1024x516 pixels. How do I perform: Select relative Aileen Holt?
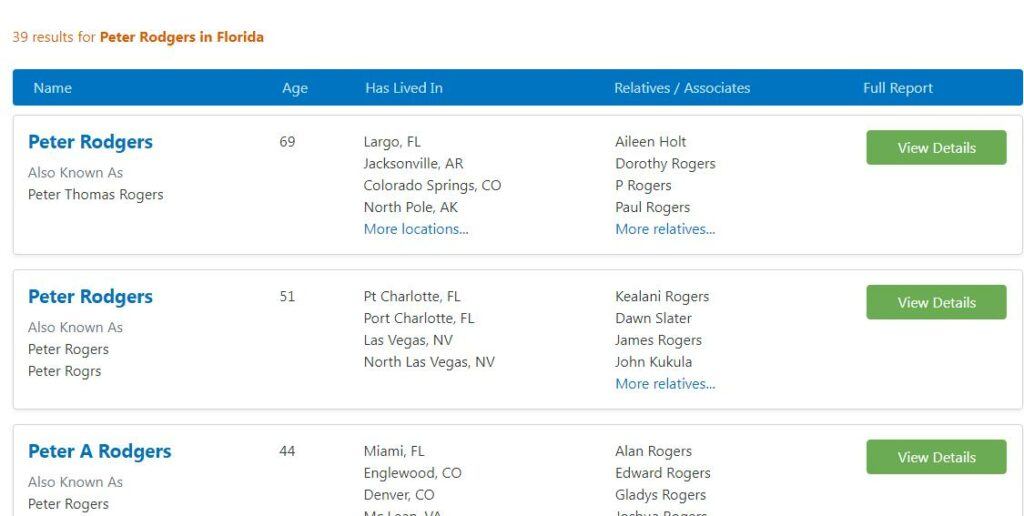click(650, 142)
